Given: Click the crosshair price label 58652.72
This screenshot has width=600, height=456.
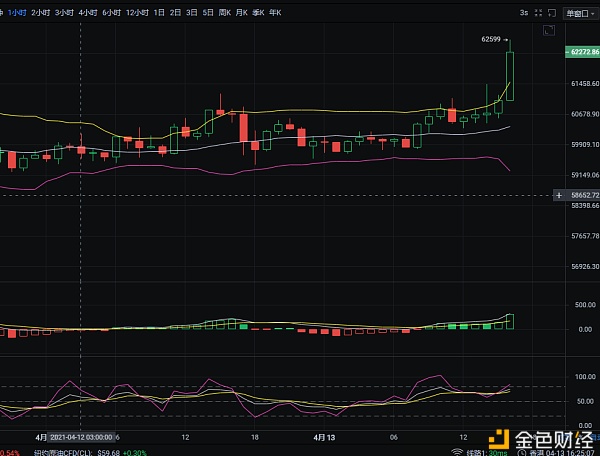Looking at the screenshot, I should pos(585,195).
